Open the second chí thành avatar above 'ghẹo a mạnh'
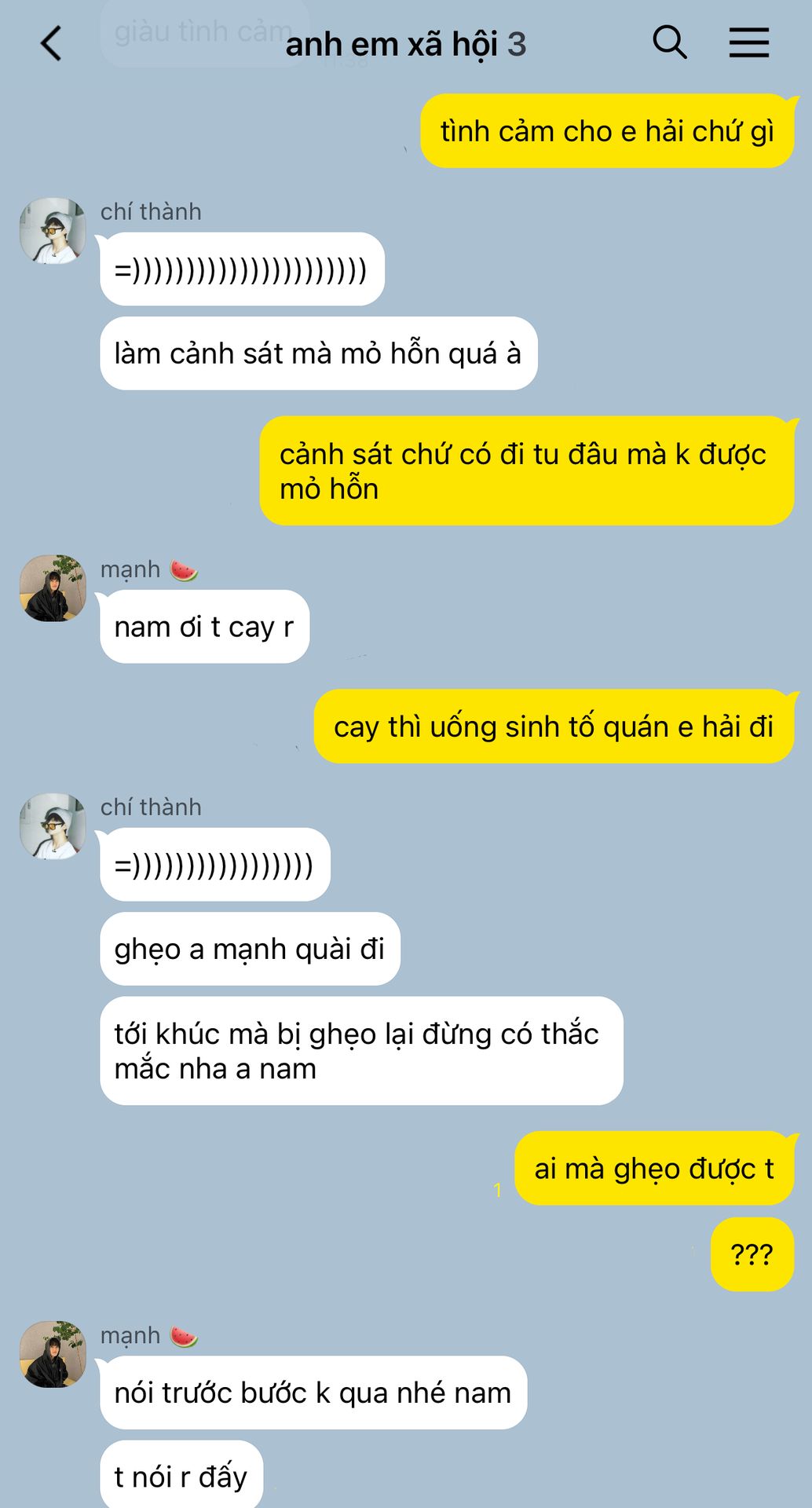812x1508 pixels. (x=53, y=826)
